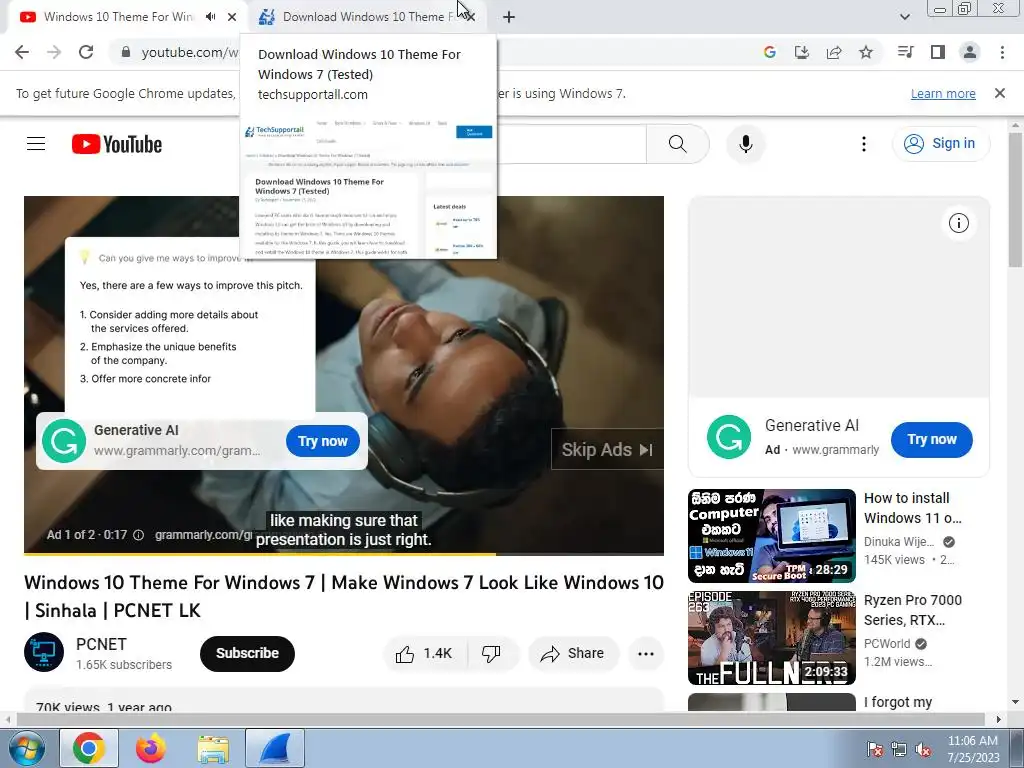This screenshot has width=1024, height=768.
Task: Open the PCNET channel avatar
Action: click(44, 652)
